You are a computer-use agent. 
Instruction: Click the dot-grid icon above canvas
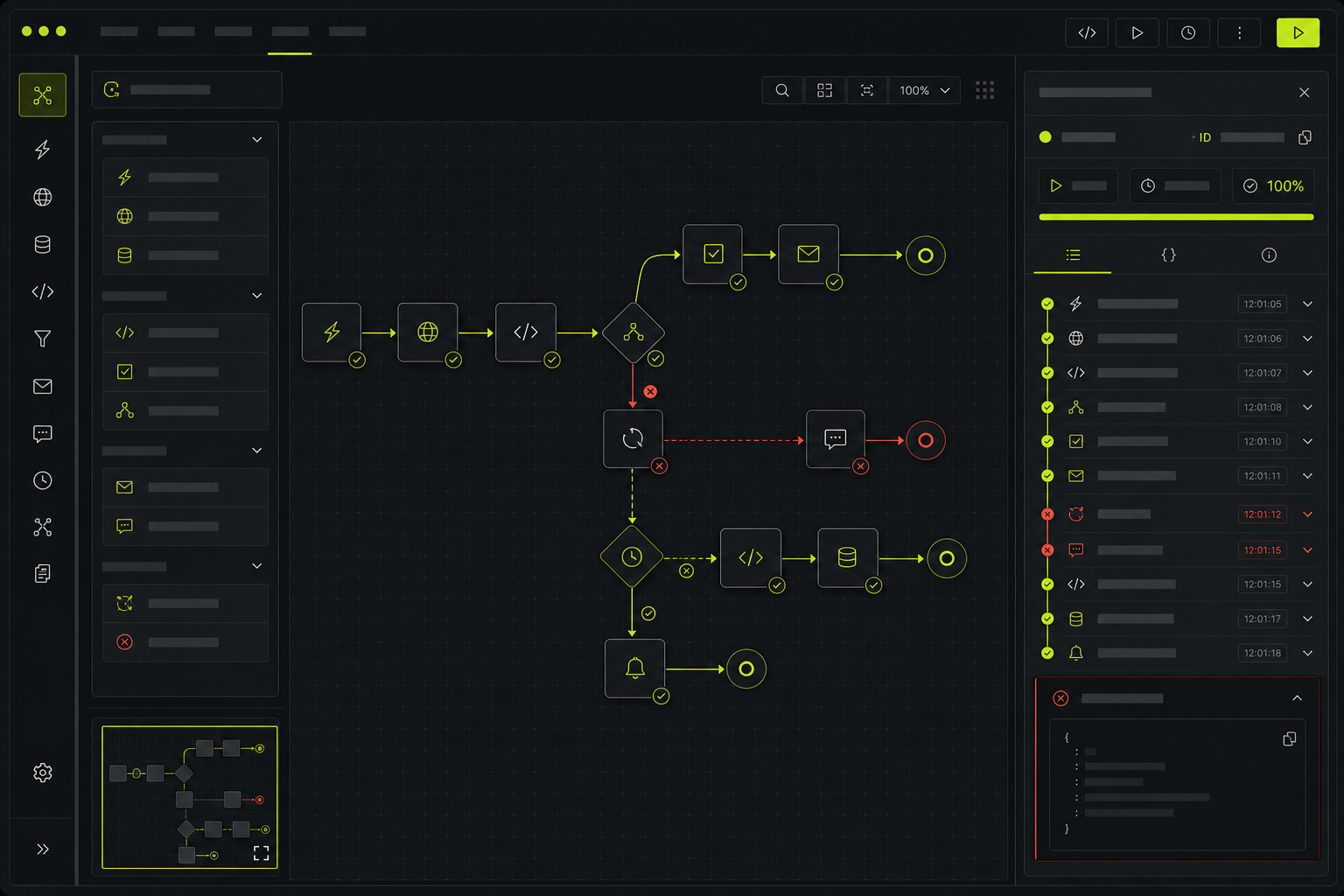(984, 90)
